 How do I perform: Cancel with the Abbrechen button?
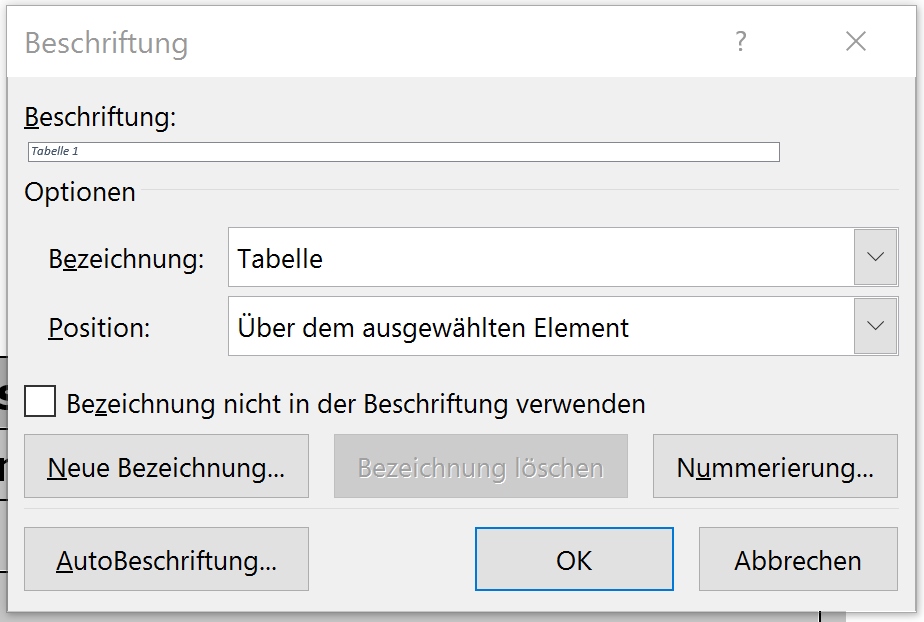(798, 559)
